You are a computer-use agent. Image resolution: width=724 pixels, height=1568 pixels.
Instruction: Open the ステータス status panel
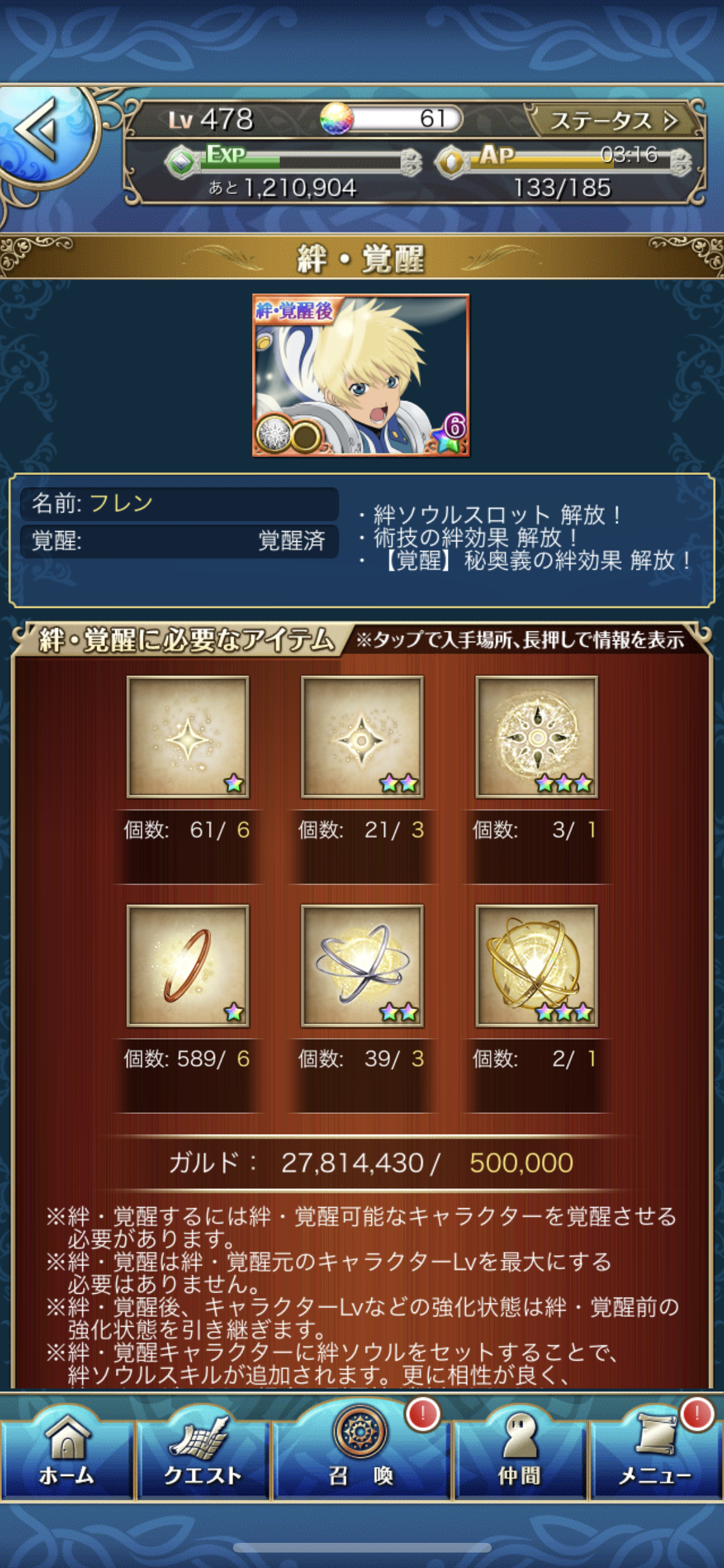[x=613, y=120]
